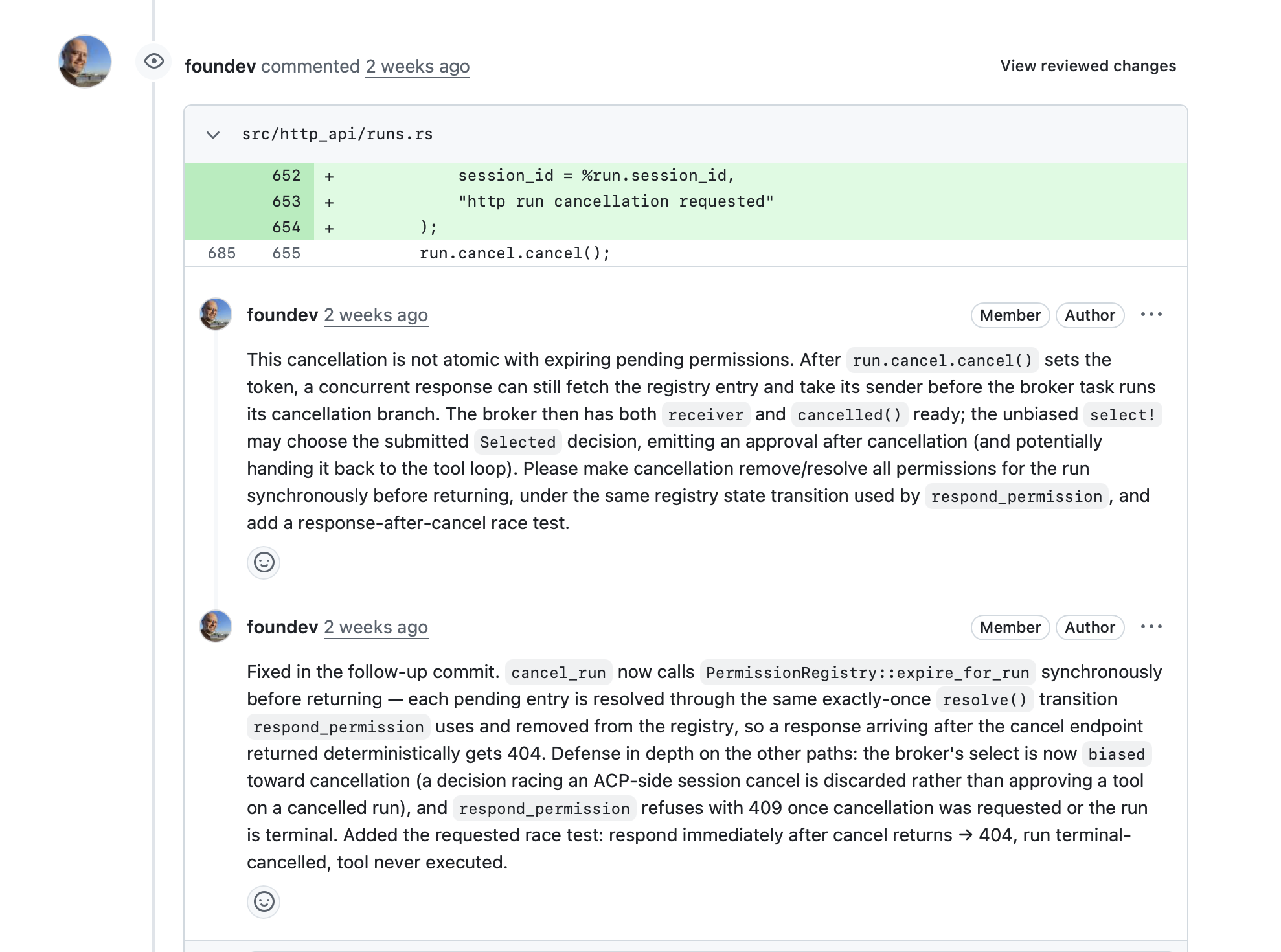
Task: Click the foundev username in review header
Action: pyautogui.click(x=220, y=67)
